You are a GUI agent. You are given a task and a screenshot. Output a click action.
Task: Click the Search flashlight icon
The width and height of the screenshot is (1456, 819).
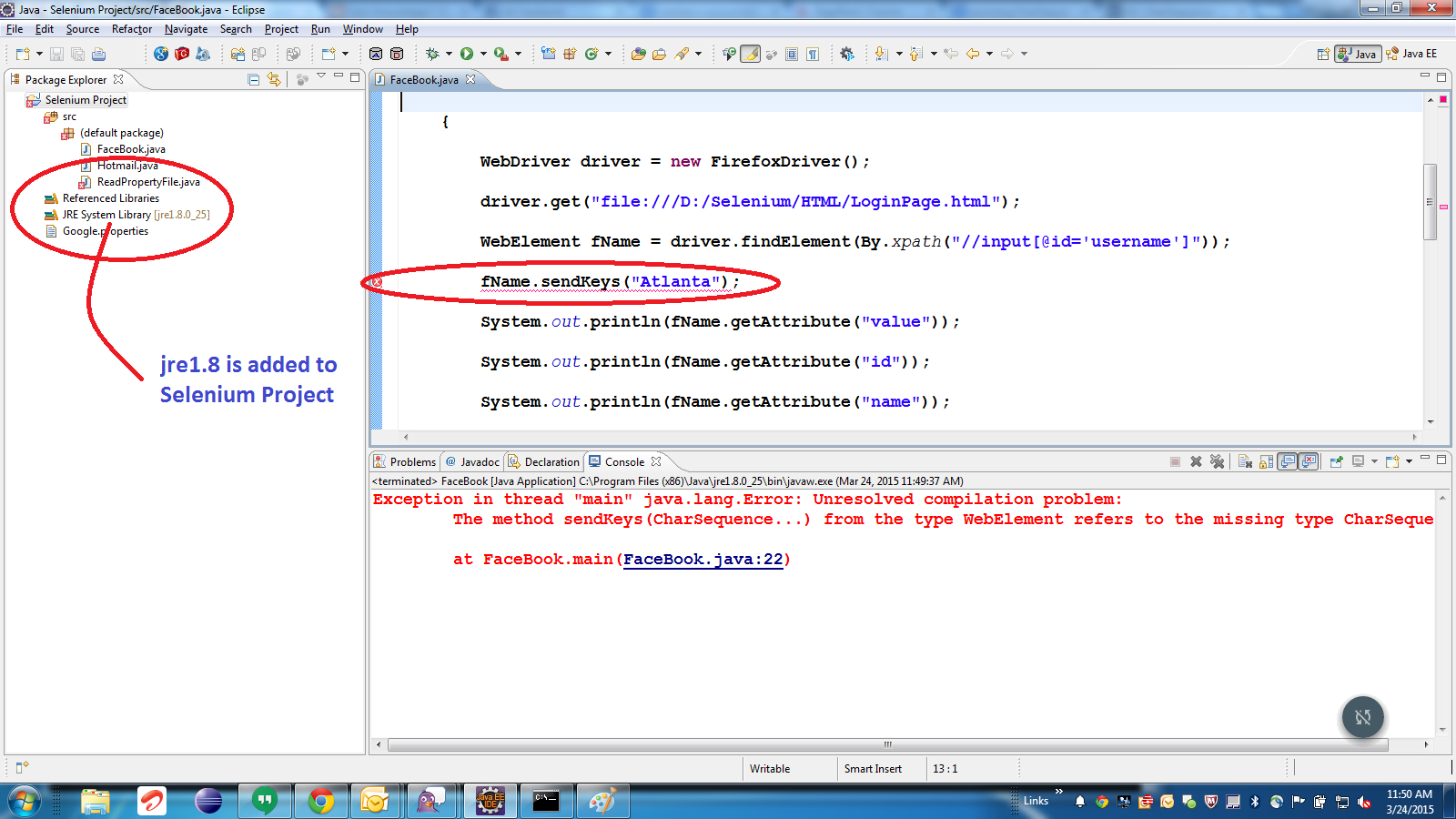(x=682, y=54)
